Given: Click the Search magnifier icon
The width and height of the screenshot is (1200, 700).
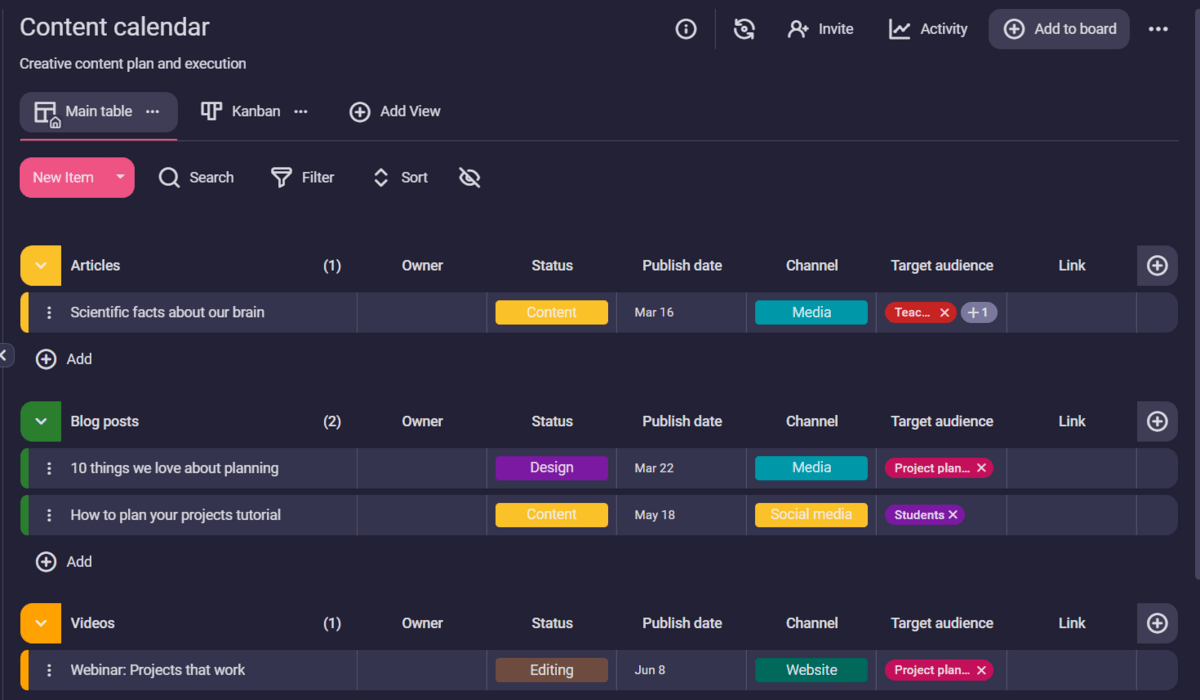Looking at the screenshot, I should point(169,178).
